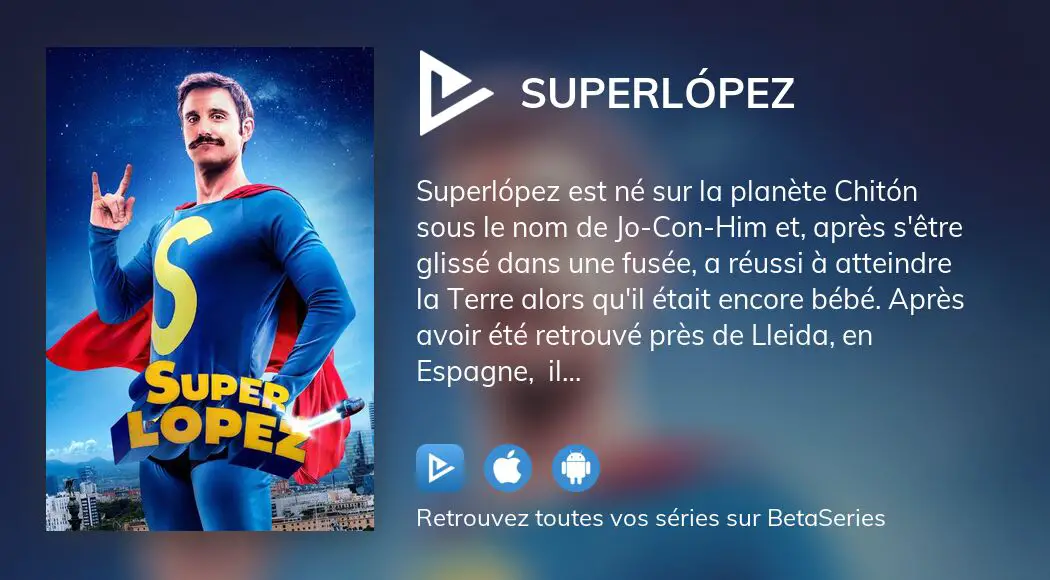
Task: Select the word Chitón in the synopsis
Action: 875,192
